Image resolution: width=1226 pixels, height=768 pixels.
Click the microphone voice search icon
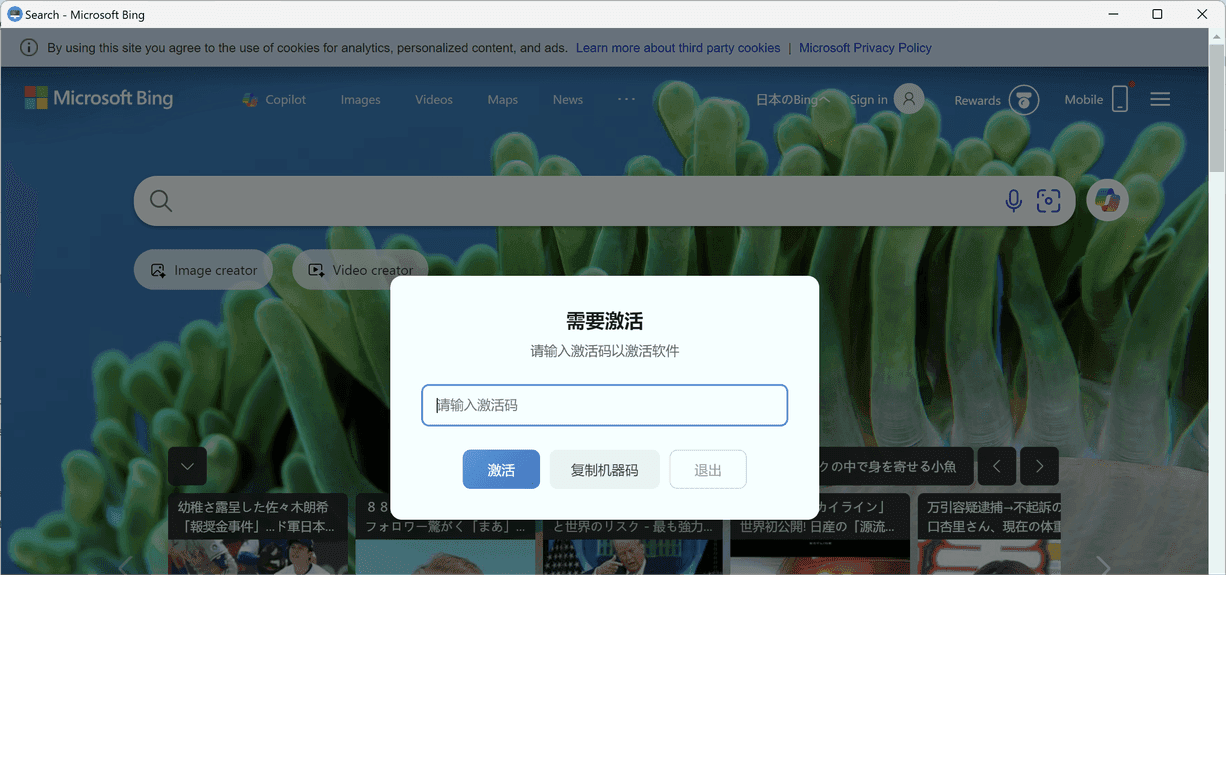(x=1013, y=201)
